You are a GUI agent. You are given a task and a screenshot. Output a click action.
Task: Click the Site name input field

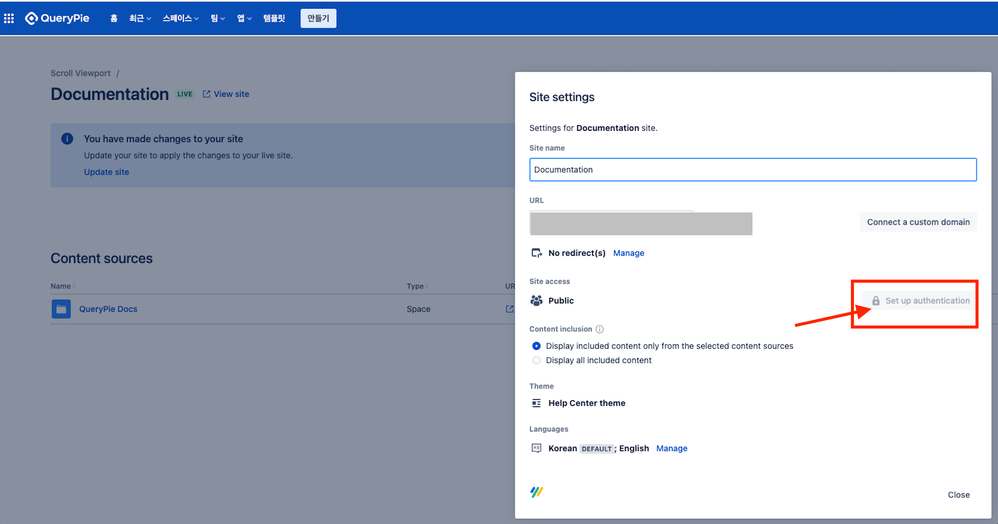click(753, 169)
